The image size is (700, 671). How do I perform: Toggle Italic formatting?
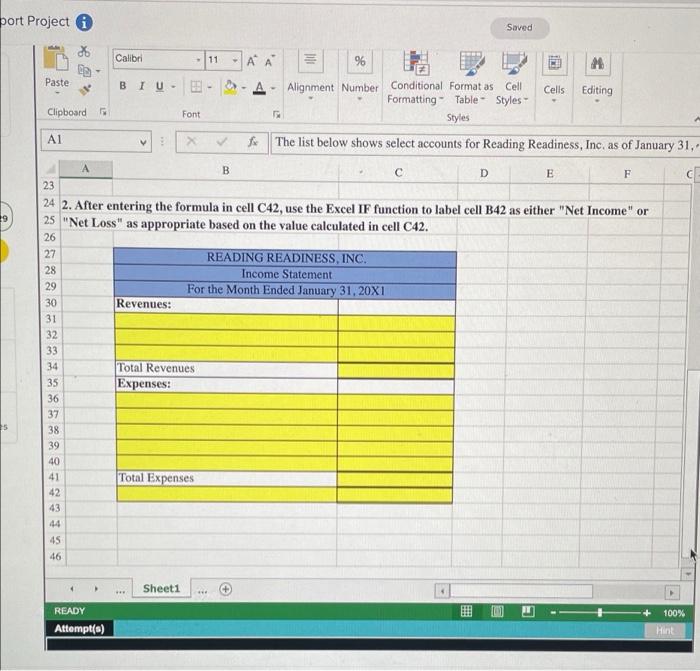tap(142, 86)
